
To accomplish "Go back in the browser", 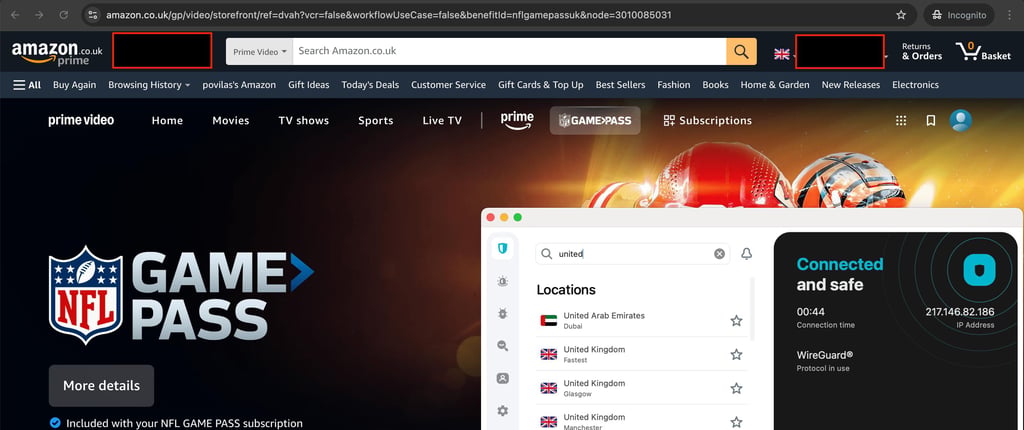I will click(x=15, y=14).
